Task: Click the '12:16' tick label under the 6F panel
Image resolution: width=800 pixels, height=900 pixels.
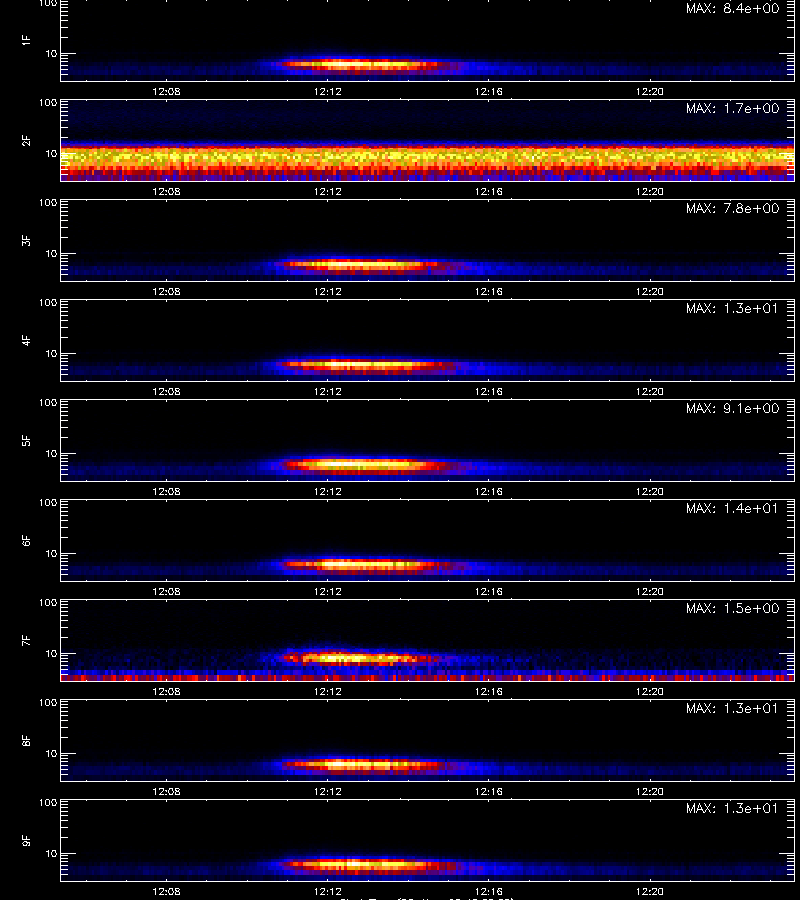Action: [x=488, y=592]
